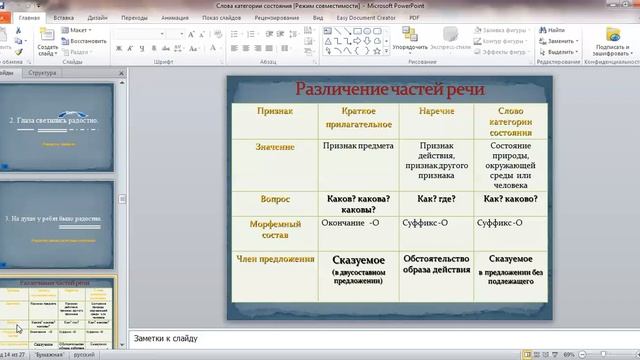The height and width of the screenshot is (360, 640).
Task: Apply text shadow formatting icon
Action: pos(154,49)
